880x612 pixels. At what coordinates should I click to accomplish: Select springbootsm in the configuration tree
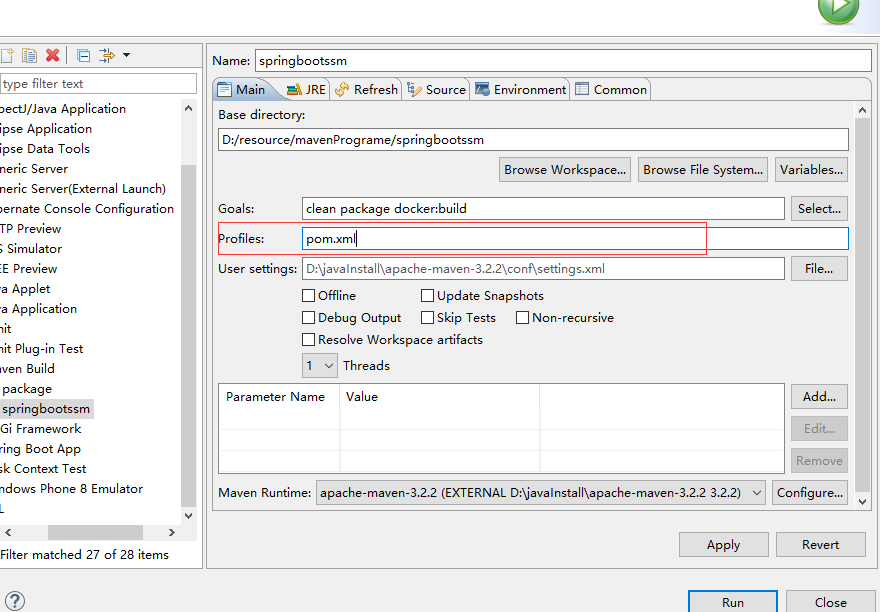(46, 409)
